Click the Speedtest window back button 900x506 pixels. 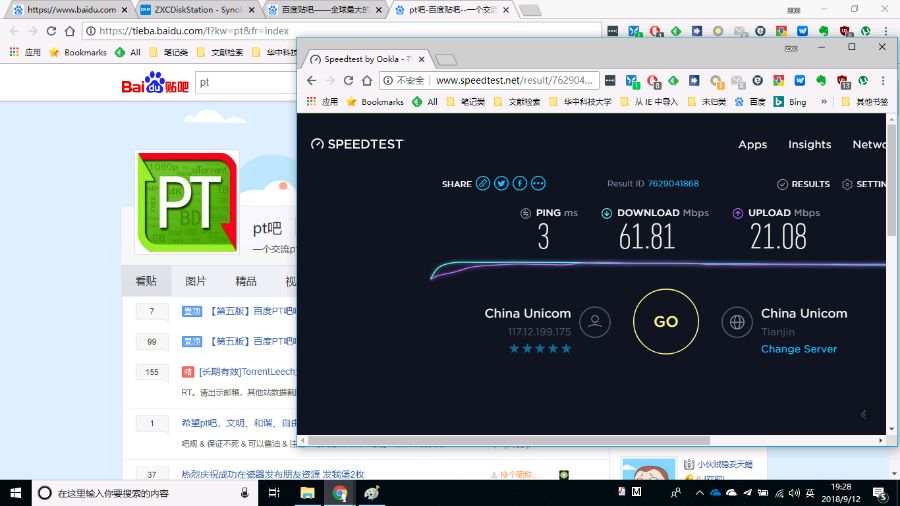point(311,81)
